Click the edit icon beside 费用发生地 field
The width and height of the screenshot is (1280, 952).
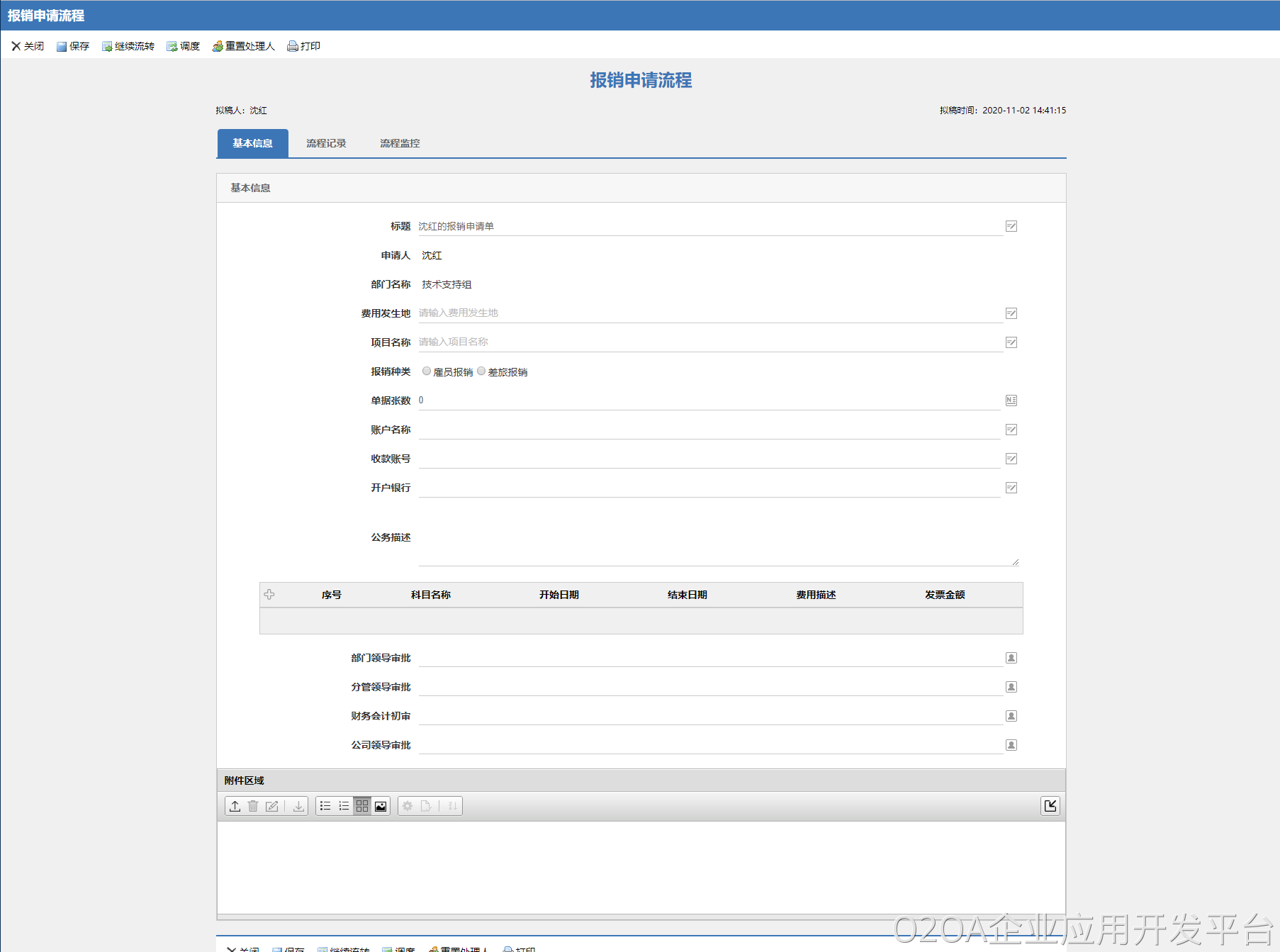point(1011,313)
